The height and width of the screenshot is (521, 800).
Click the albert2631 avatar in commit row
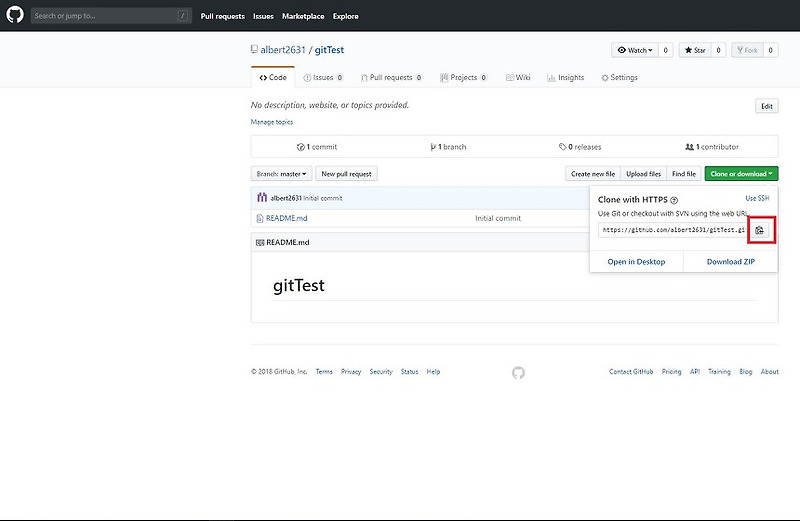262,197
